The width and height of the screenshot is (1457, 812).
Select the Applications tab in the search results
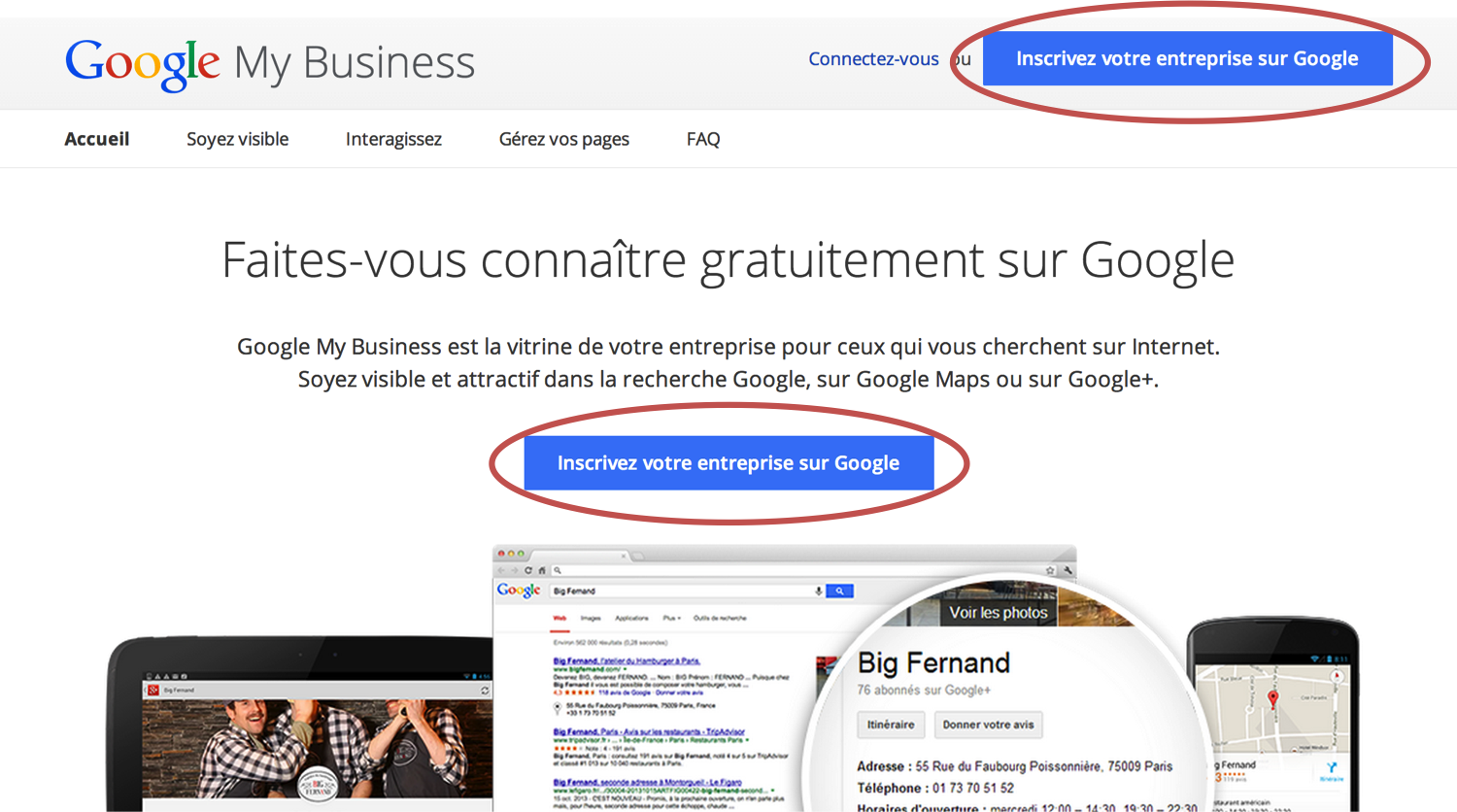(x=631, y=618)
